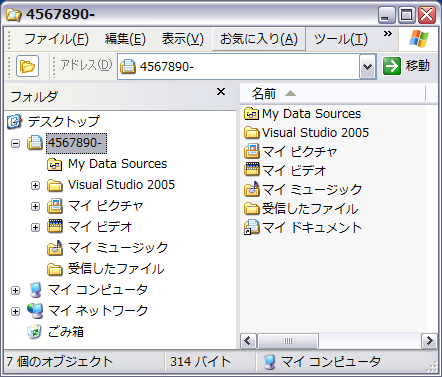Click the title bar folder icon
The image size is (442, 377).
coord(14,14)
